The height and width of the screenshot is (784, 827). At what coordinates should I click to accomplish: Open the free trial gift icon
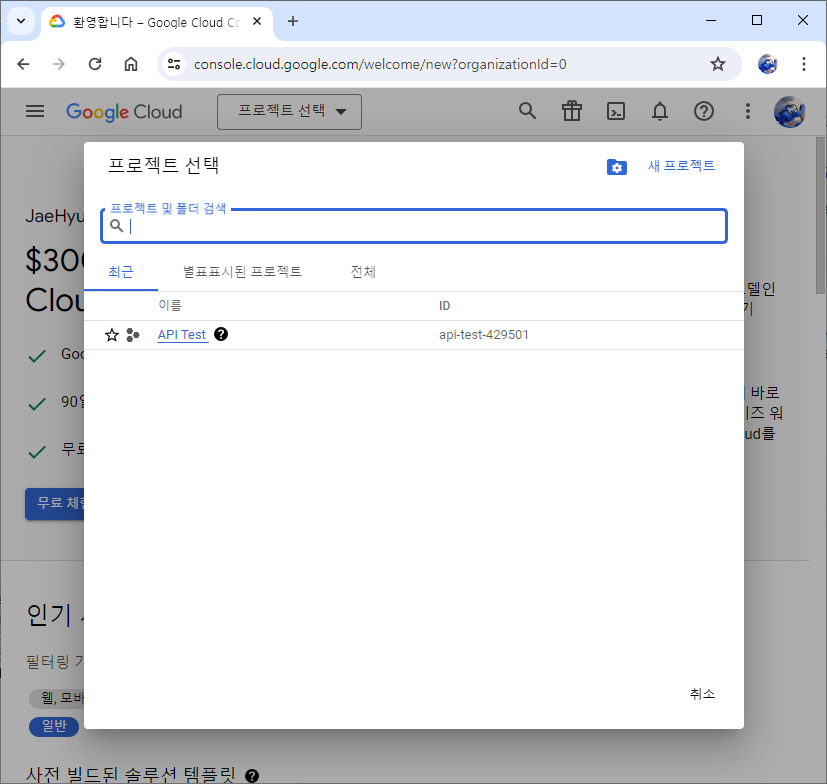571,111
